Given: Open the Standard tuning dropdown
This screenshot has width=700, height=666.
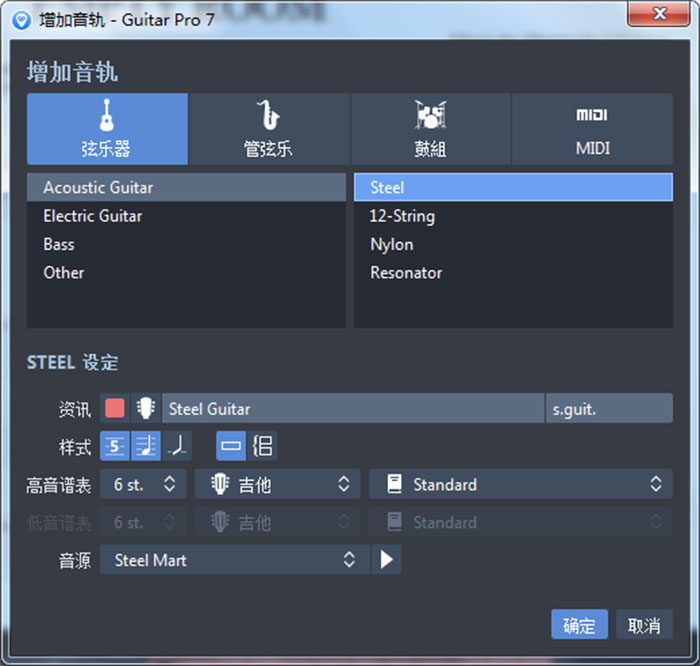Looking at the screenshot, I should tap(520, 485).
